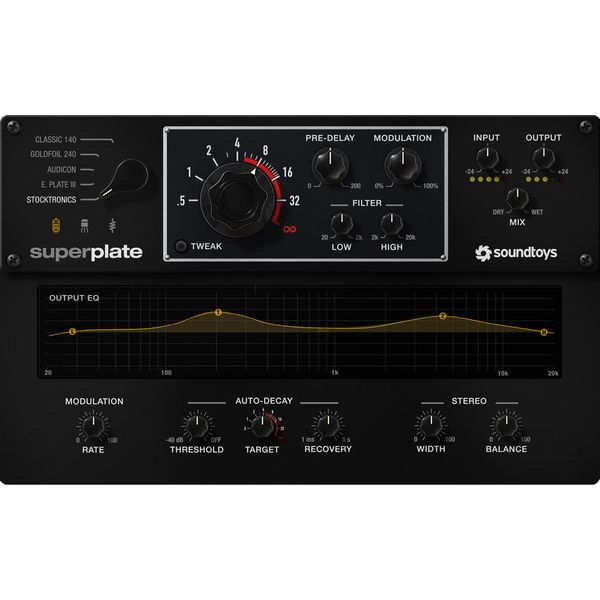Click the Input level knob

(487, 157)
